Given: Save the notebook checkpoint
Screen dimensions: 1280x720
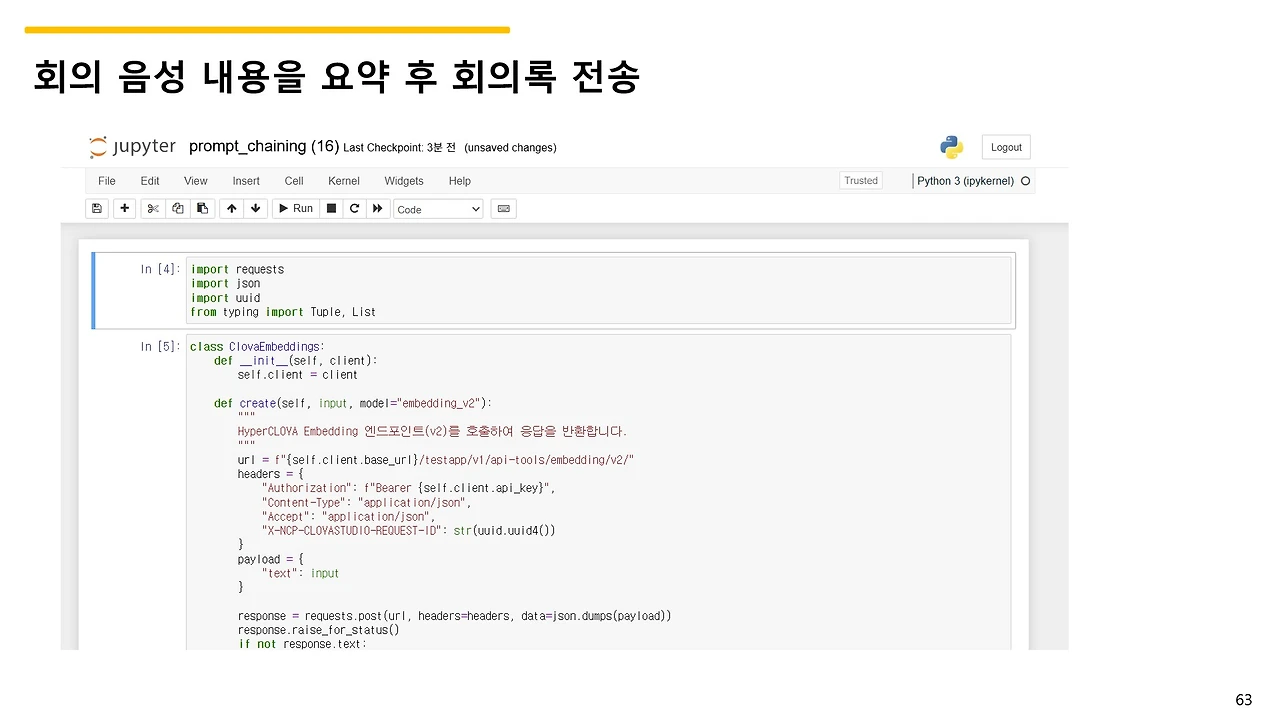Looking at the screenshot, I should tap(96, 208).
